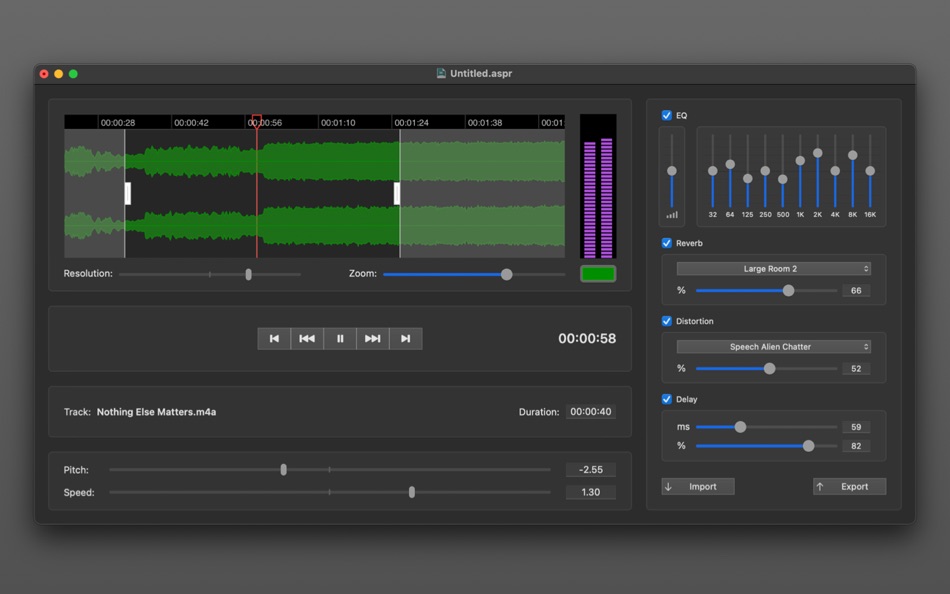Fast-forward with the double-arrow forward button
Screen dimensions: 950x594
point(373,339)
